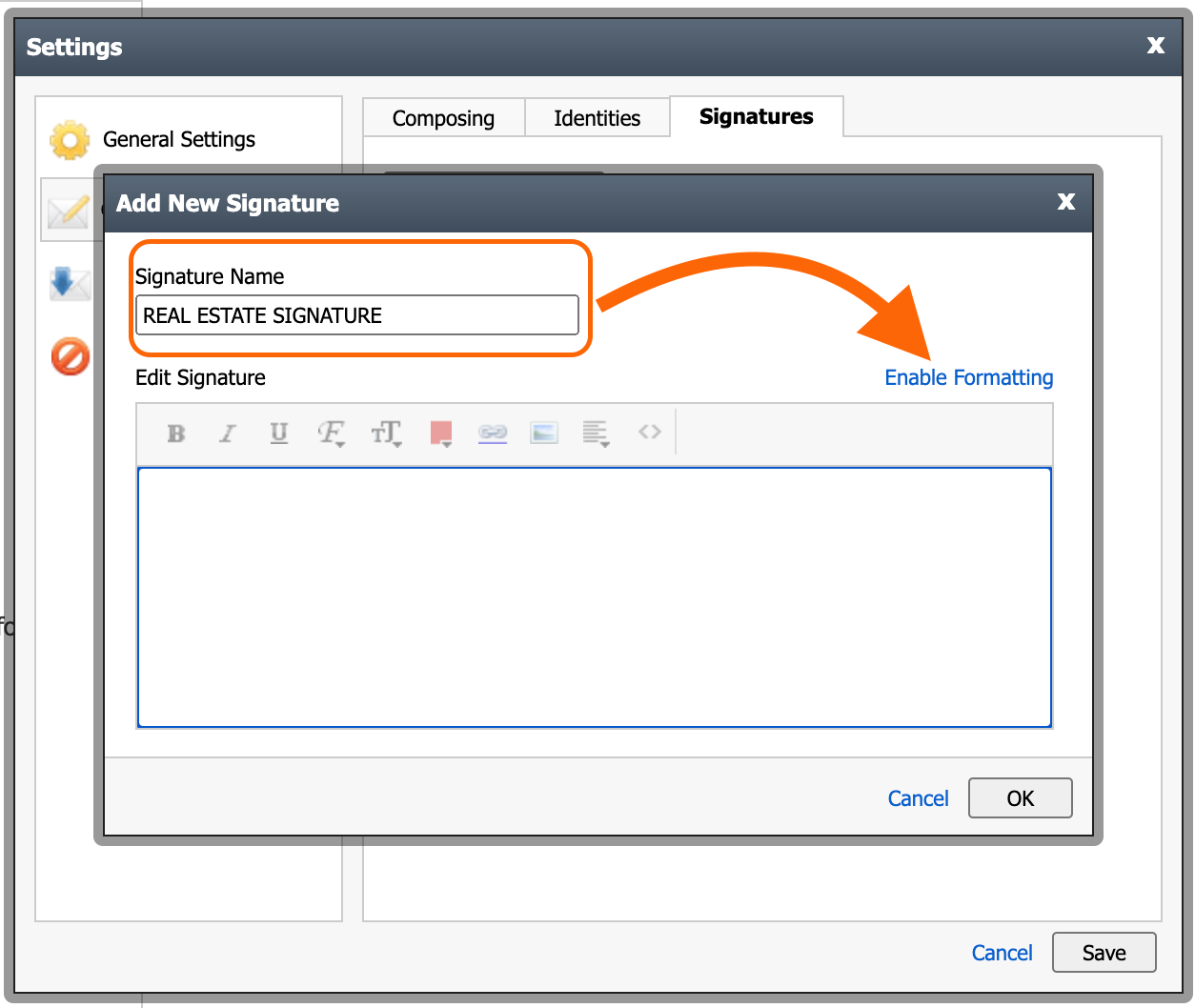Insert an image into the signature
The width and height of the screenshot is (1195, 1008).
pyautogui.click(x=543, y=433)
